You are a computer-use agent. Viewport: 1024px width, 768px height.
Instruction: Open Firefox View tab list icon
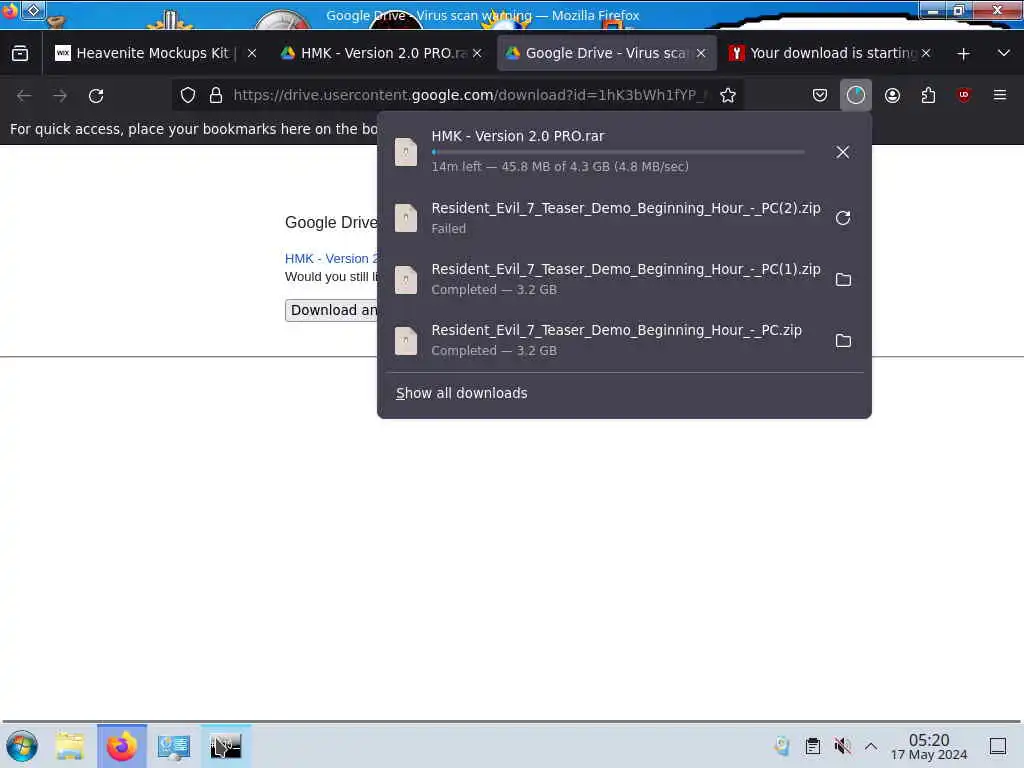click(20, 54)
